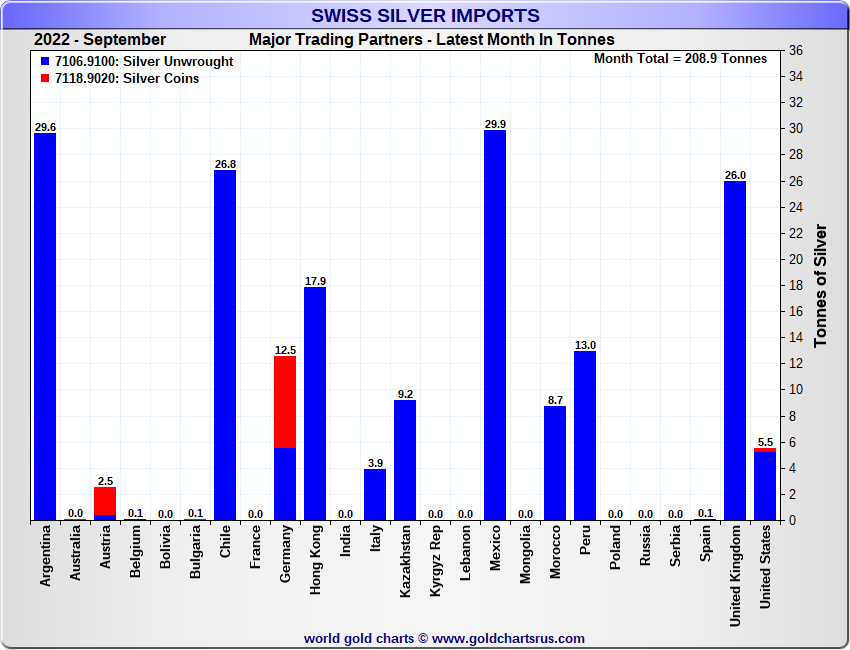Viewport: 850px width, 650px height.
Task: Click the 'Lebanon' axis label
Action: tap(465, 553)
